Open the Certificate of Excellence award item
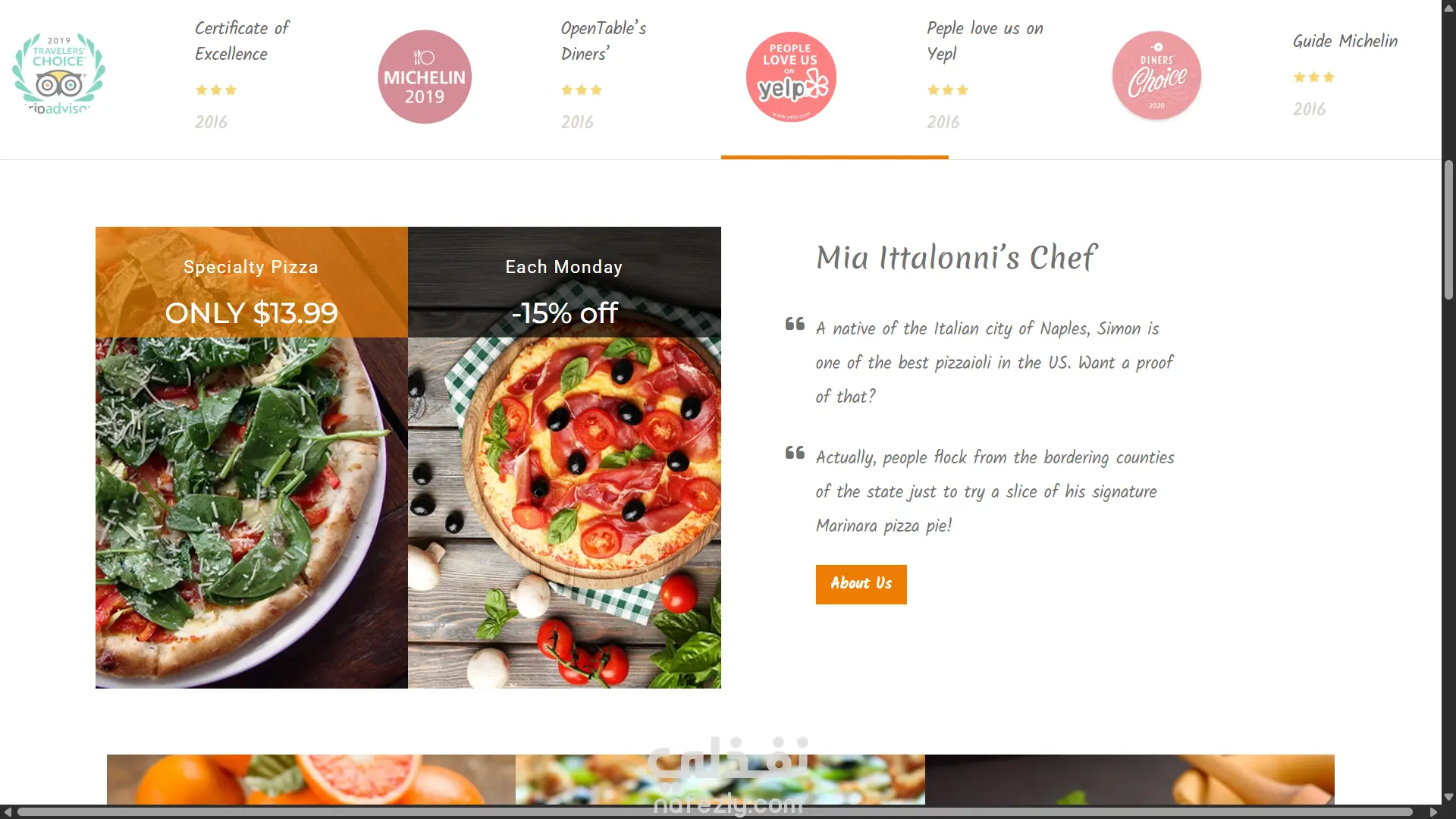Screen dimensions: 1456x819 [242, 41]
